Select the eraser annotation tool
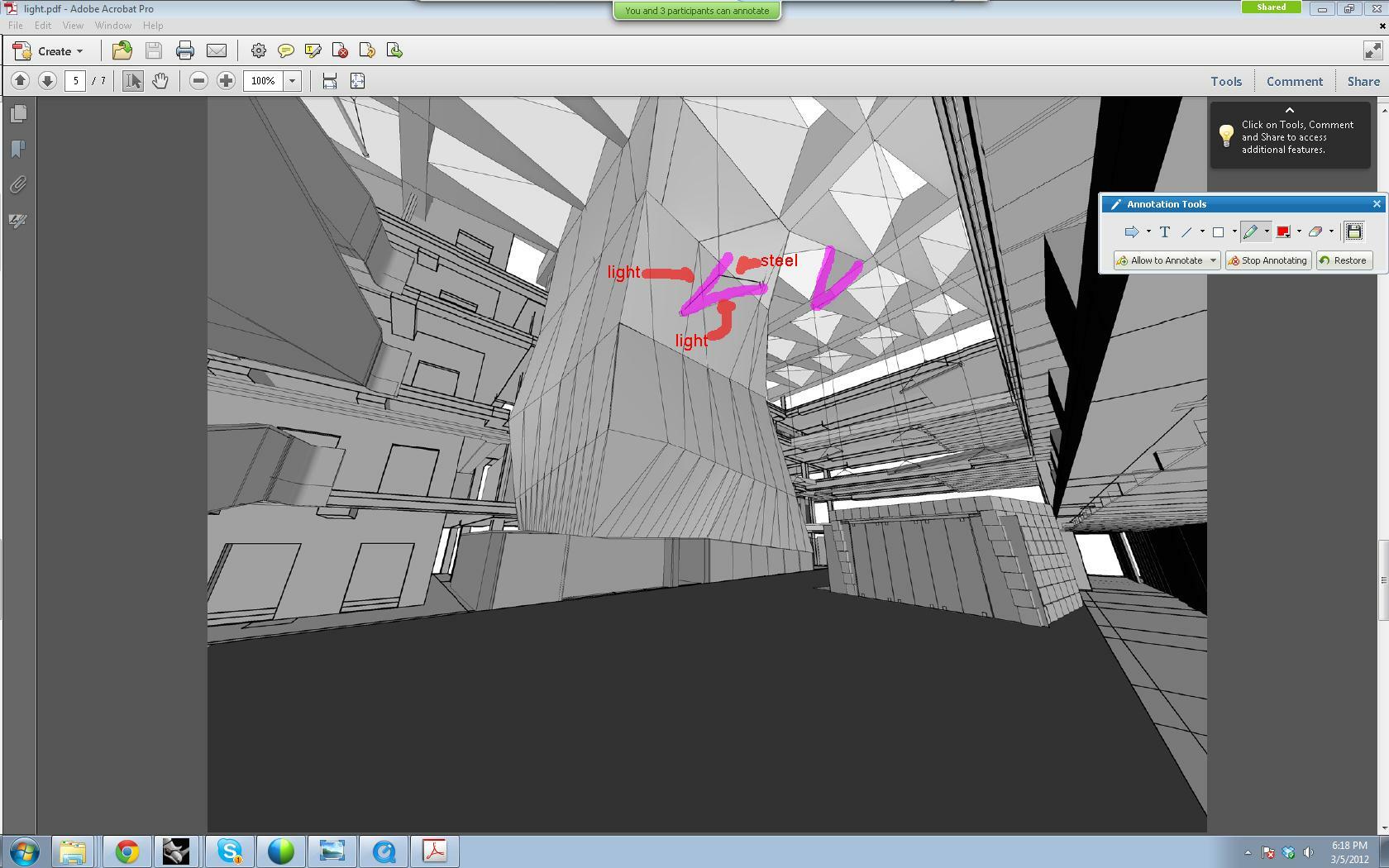This screenshot has height=868, width=1389. [1315, 232]
